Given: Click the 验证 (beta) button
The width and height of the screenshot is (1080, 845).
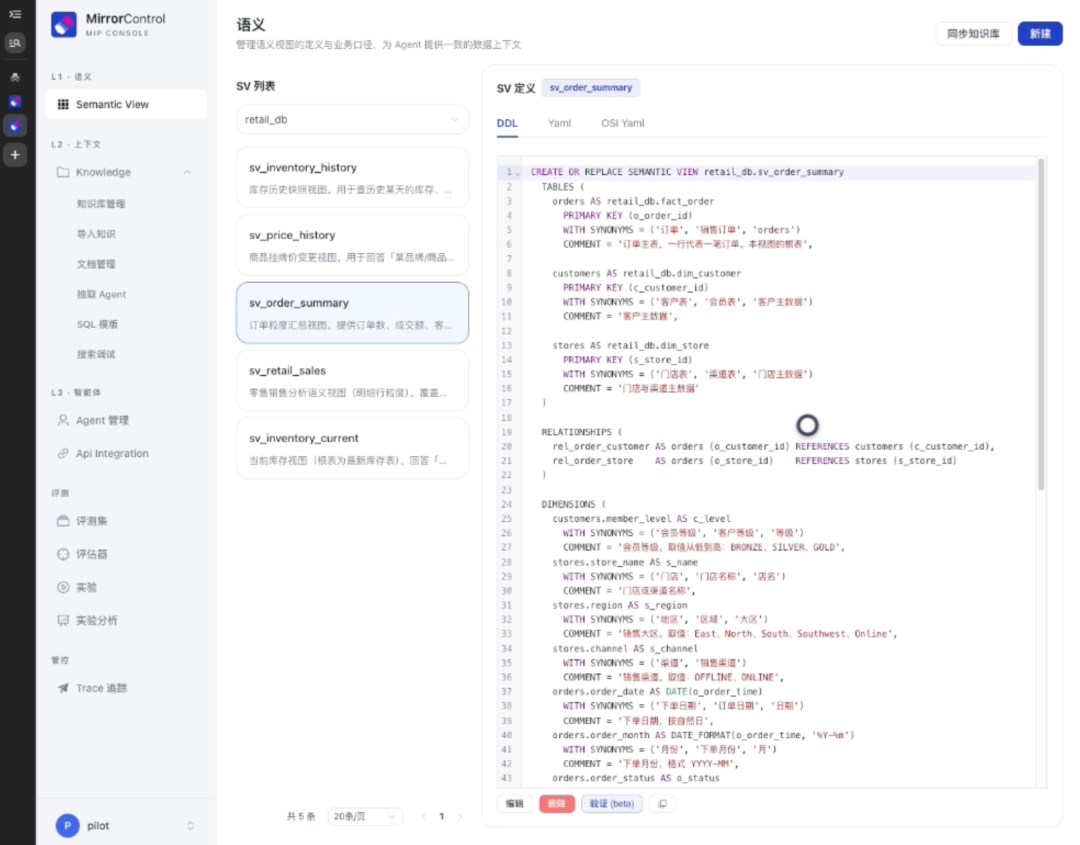Looking at the screenshot, I should click(612, 804).
